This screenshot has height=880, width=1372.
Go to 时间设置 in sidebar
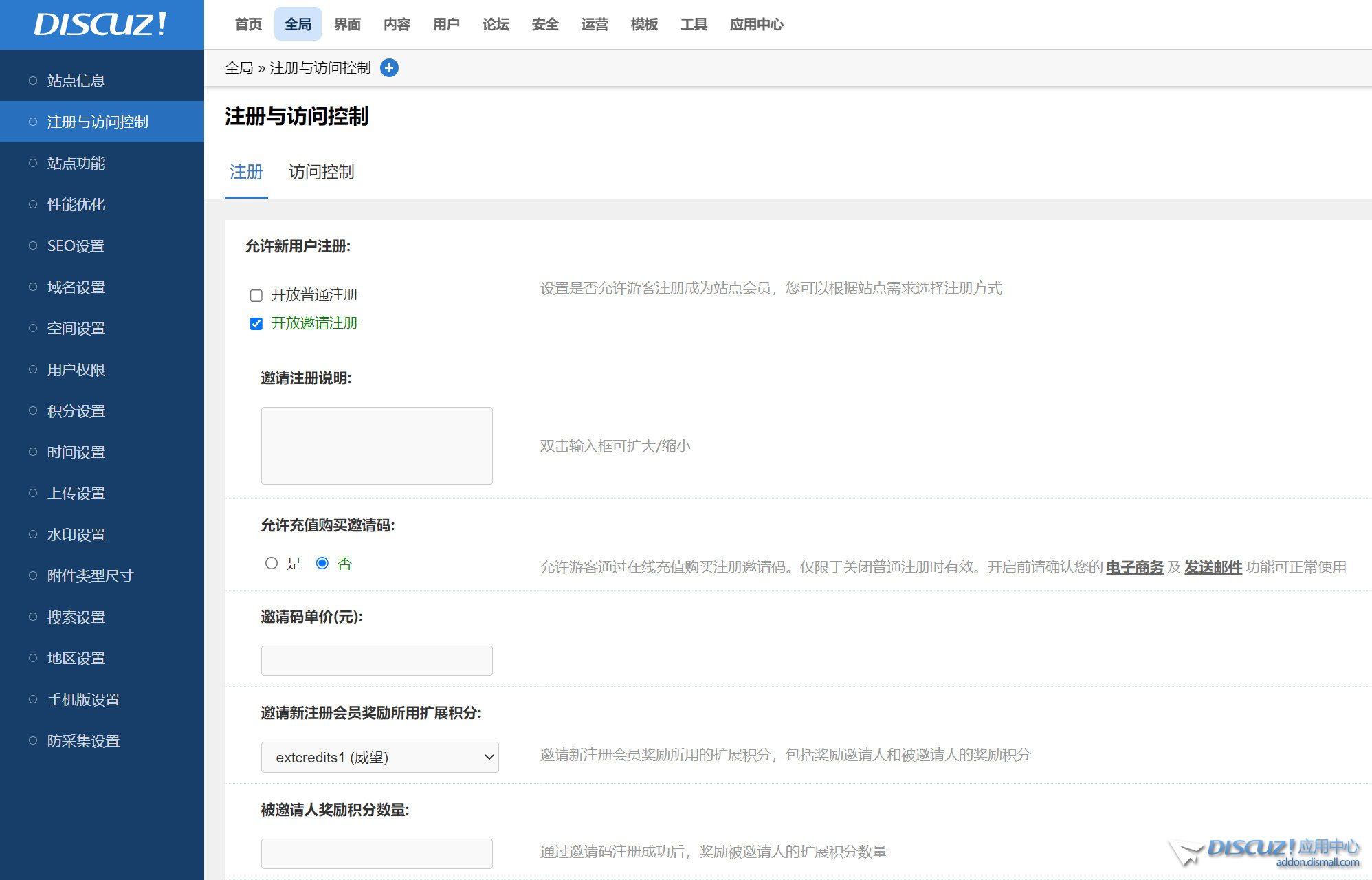(102, 452)
